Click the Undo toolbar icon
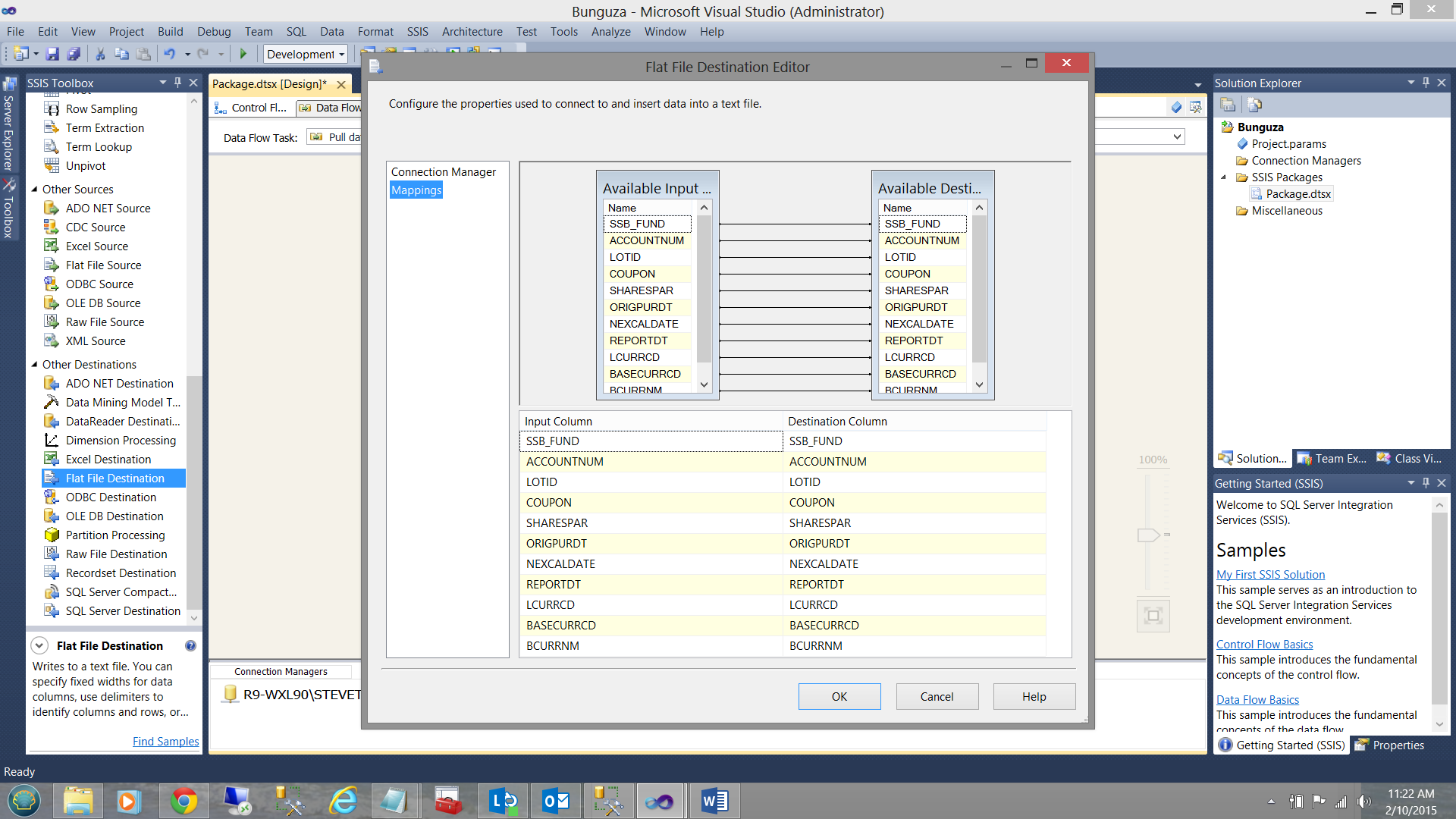The width and height of the screenshot is (1456, 819). [x=169, y=54]
